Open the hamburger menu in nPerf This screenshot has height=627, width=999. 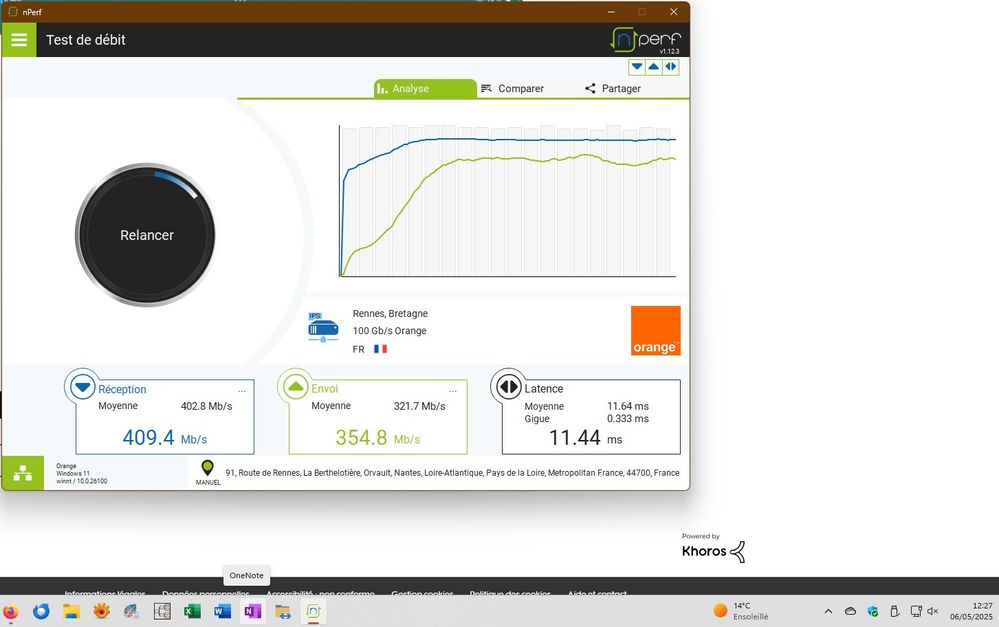19,40
